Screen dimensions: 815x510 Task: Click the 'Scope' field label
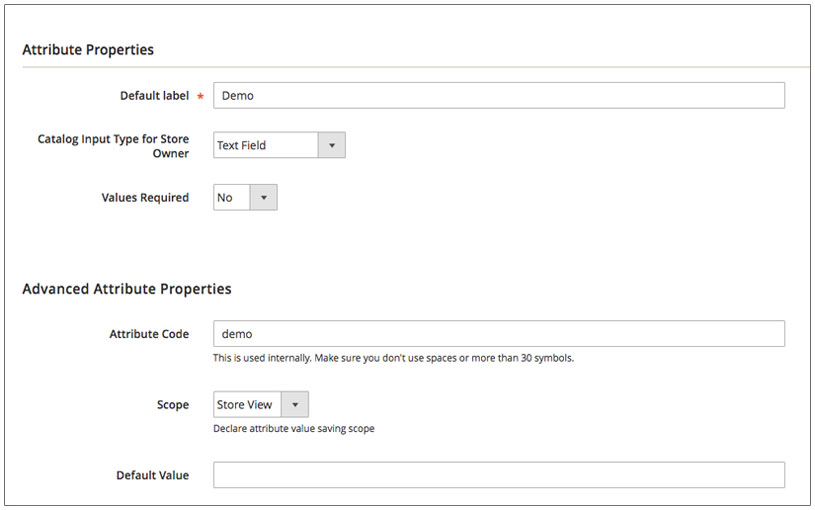[173, 404]
